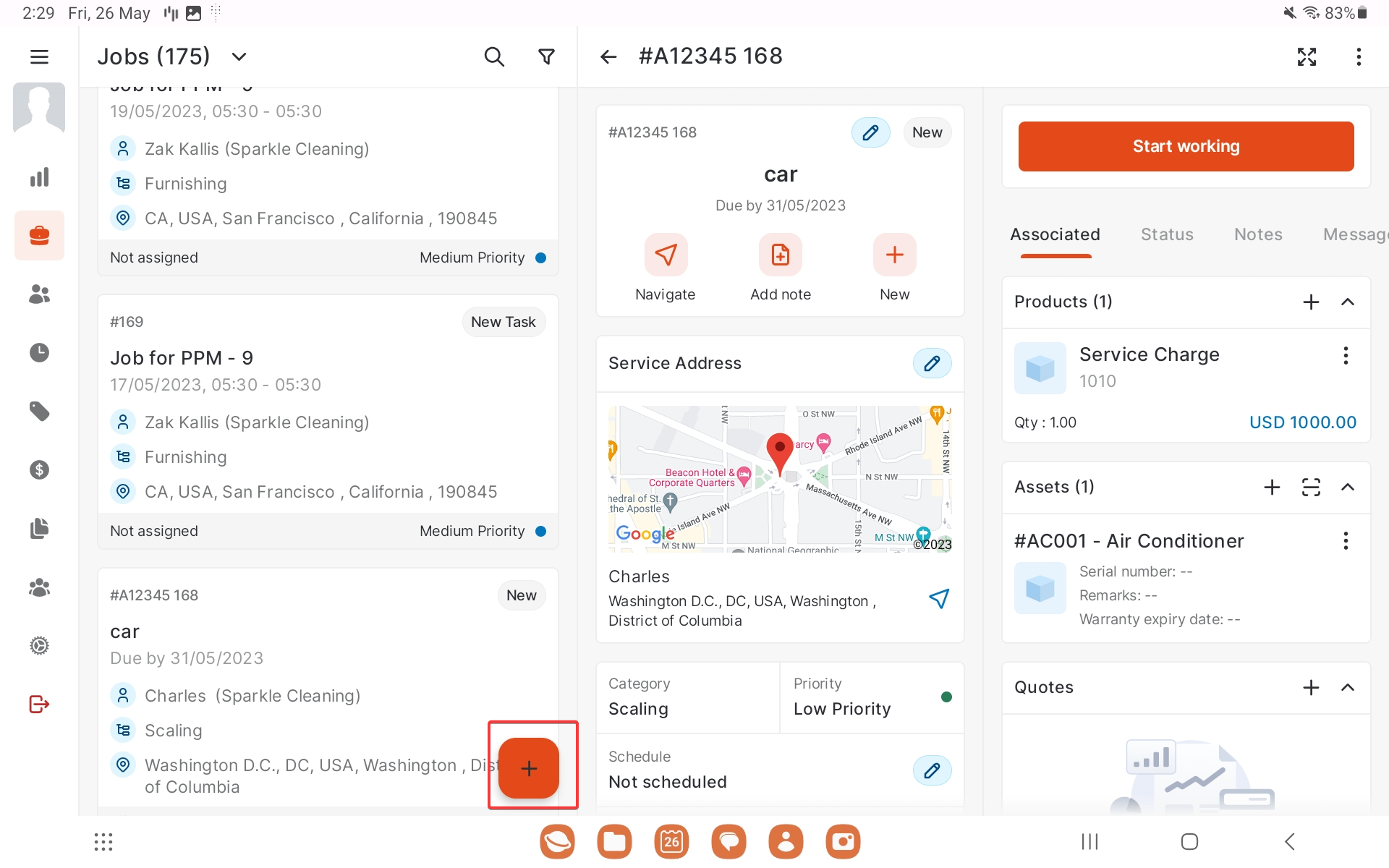This screenshot has width=1389, height=868.
Task: Switch to the Status tab
Action: pyautogui.click(x=1167, y=234)
